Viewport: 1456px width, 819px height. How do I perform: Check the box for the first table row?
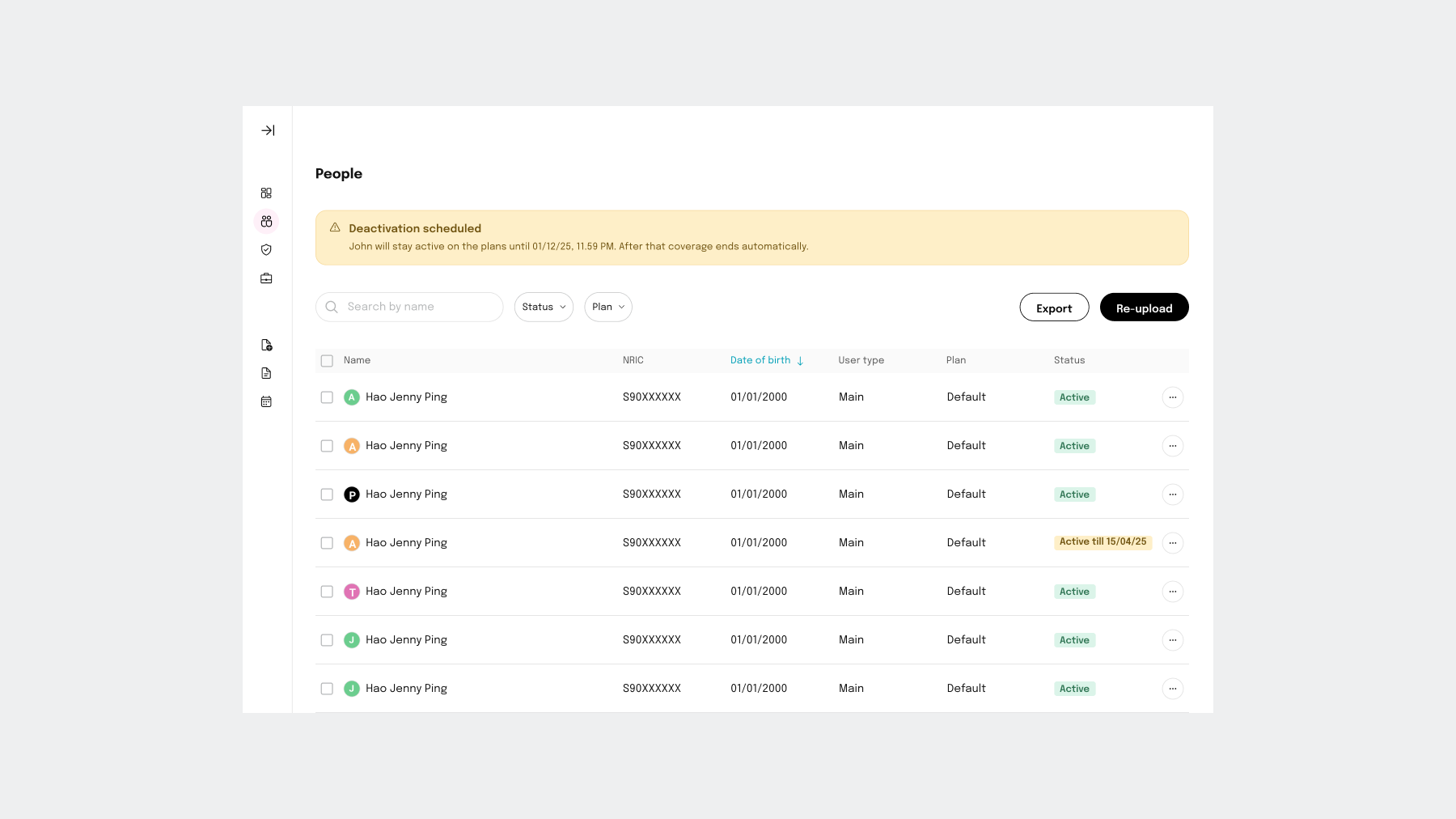tap(327, 397)
